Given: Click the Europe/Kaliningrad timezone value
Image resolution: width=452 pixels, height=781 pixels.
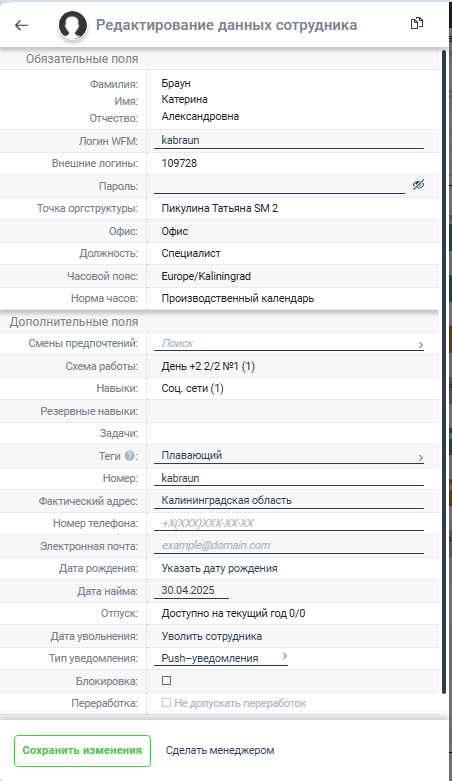Looking at the screenshot, I should pos(206,276).
